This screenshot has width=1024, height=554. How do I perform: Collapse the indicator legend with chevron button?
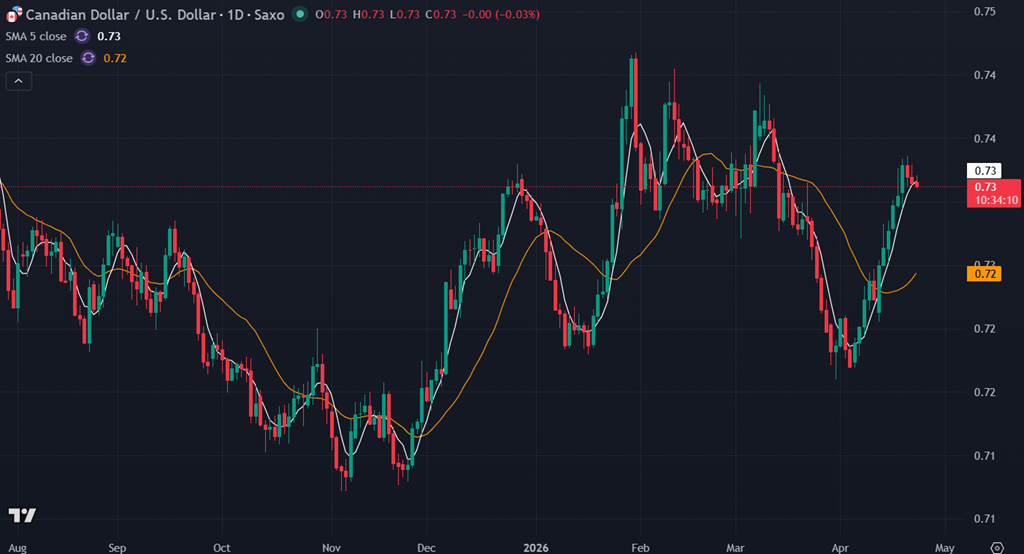pyautogui.click(x=19, y=82)
